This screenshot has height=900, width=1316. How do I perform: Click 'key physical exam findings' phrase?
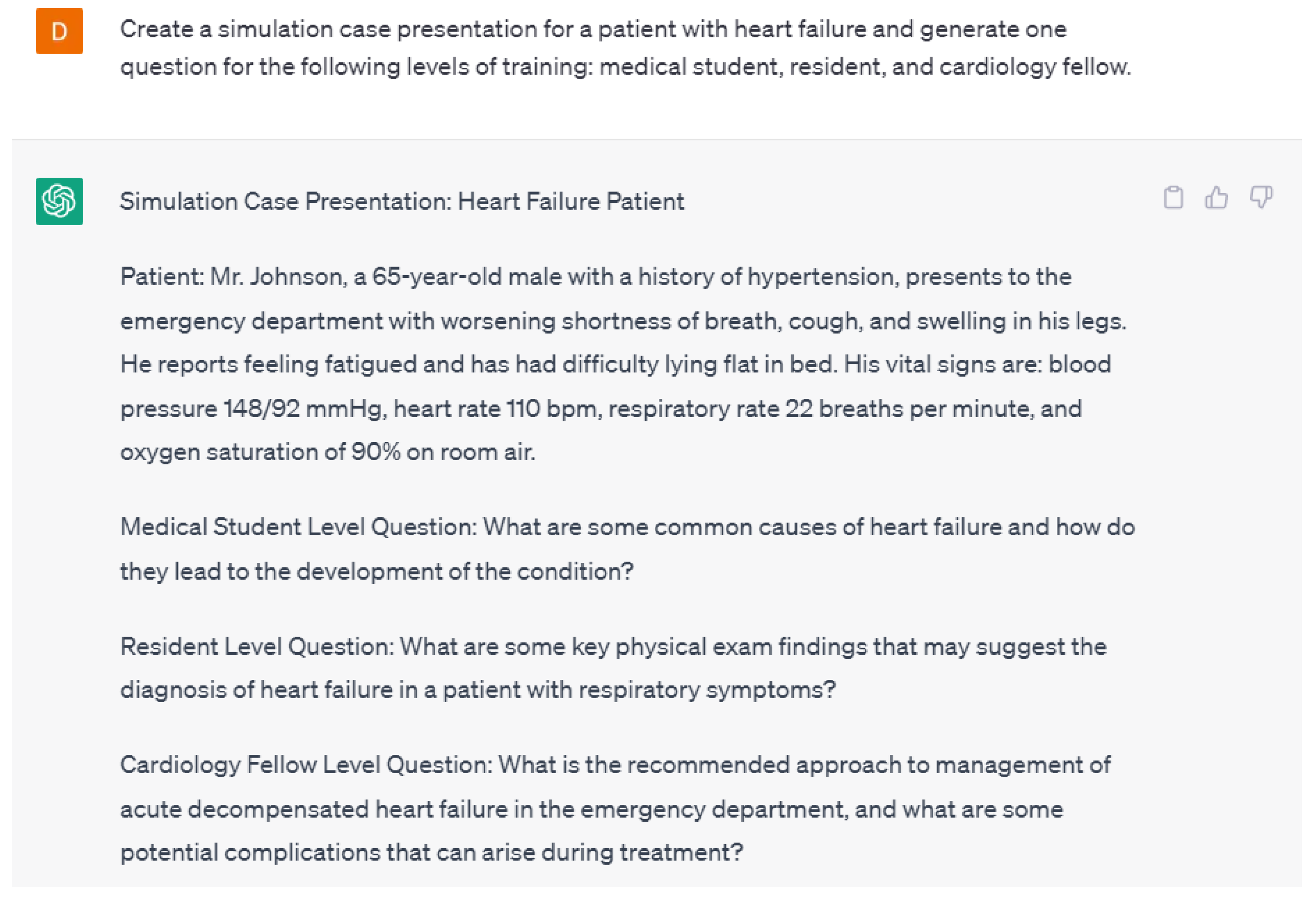(x=718, y=647)
